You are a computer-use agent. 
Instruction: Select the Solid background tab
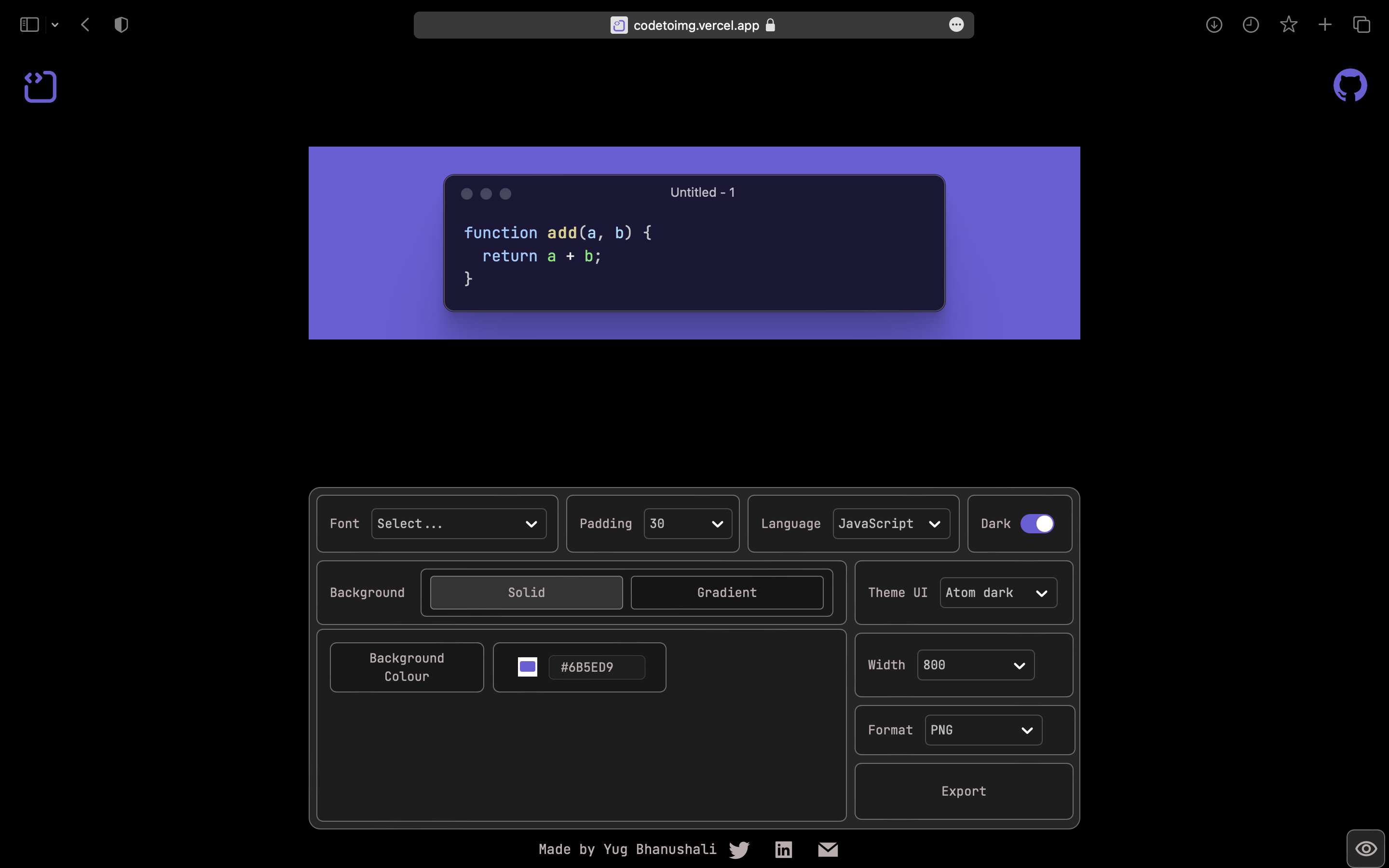(526, 593)
